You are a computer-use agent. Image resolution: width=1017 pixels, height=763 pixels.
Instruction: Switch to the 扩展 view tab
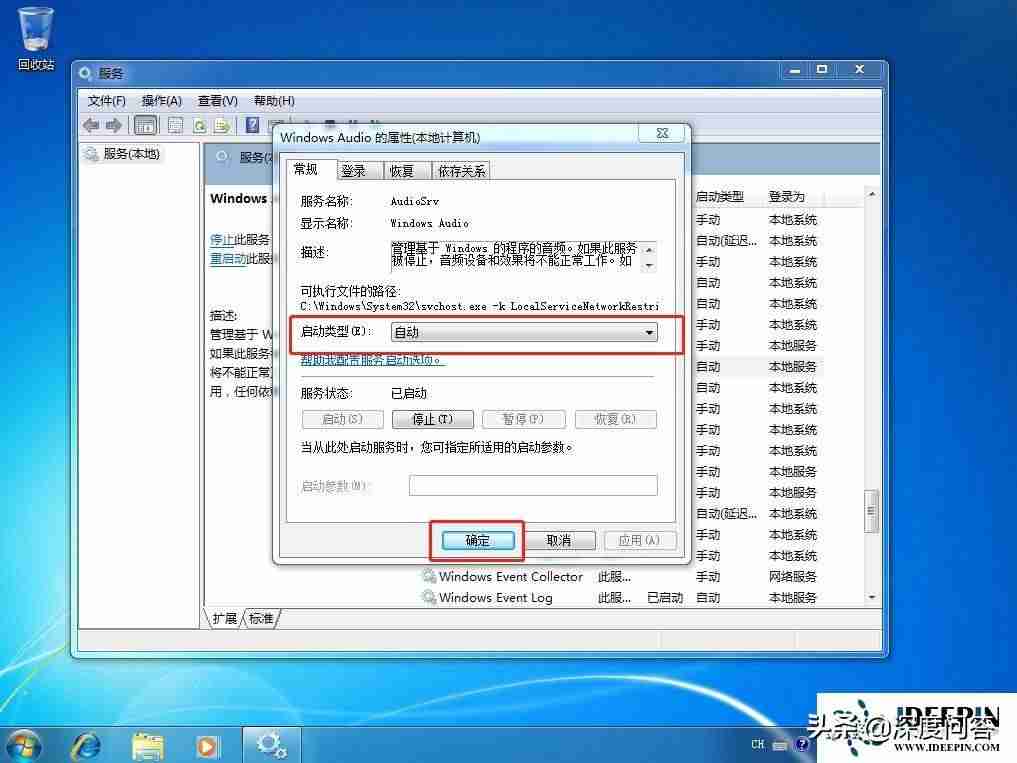pos(224,618)
